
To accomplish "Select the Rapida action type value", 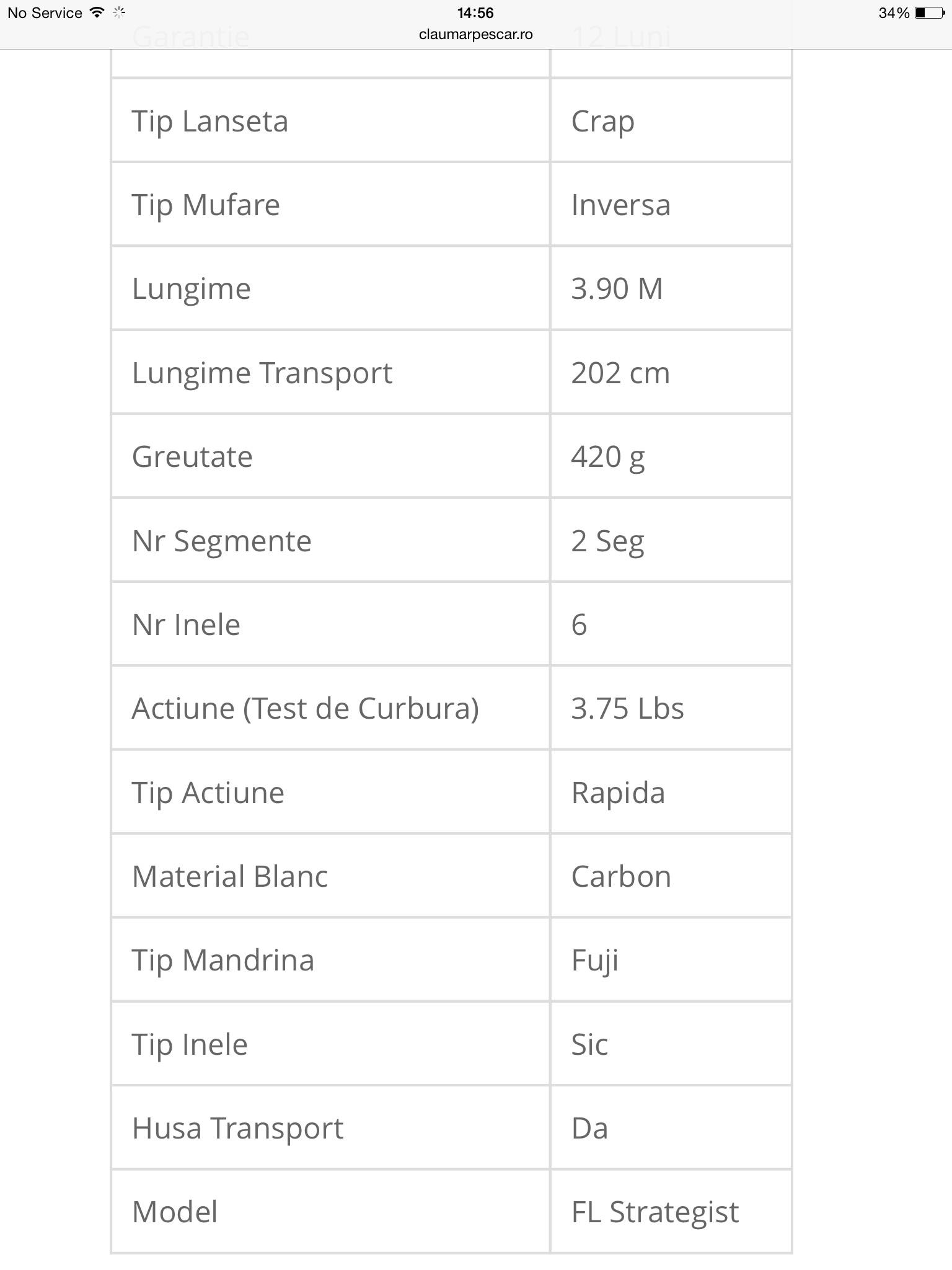I will [618, 793].
